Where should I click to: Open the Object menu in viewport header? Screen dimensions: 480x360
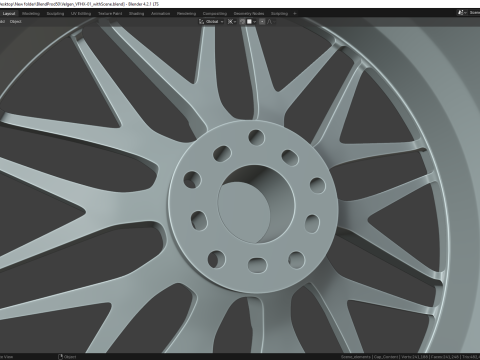point(15,22)
